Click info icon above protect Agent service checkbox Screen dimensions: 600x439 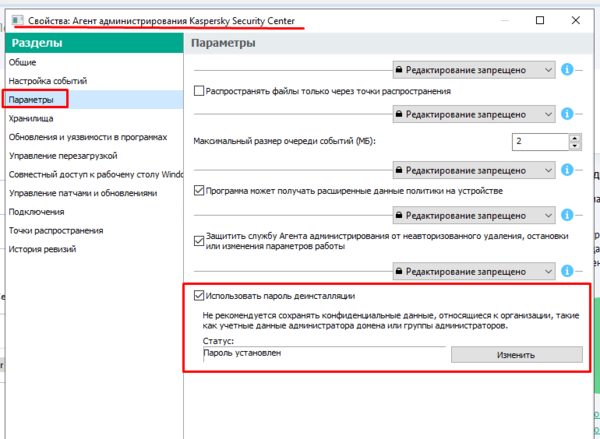567,215
